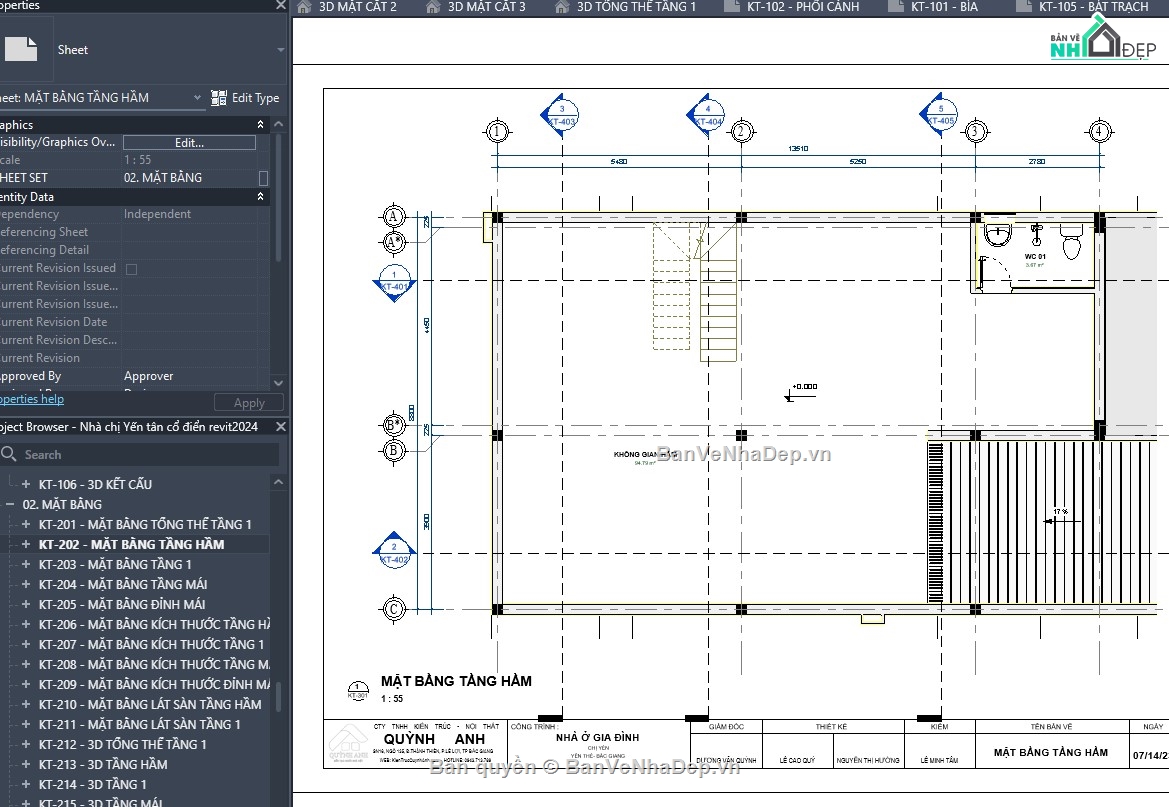Image resolution: width=1169 pixels, height=807 pixels.
Task: Click section marker 1 KT-401
Action: pyautogui.click(x=394, y=282)
